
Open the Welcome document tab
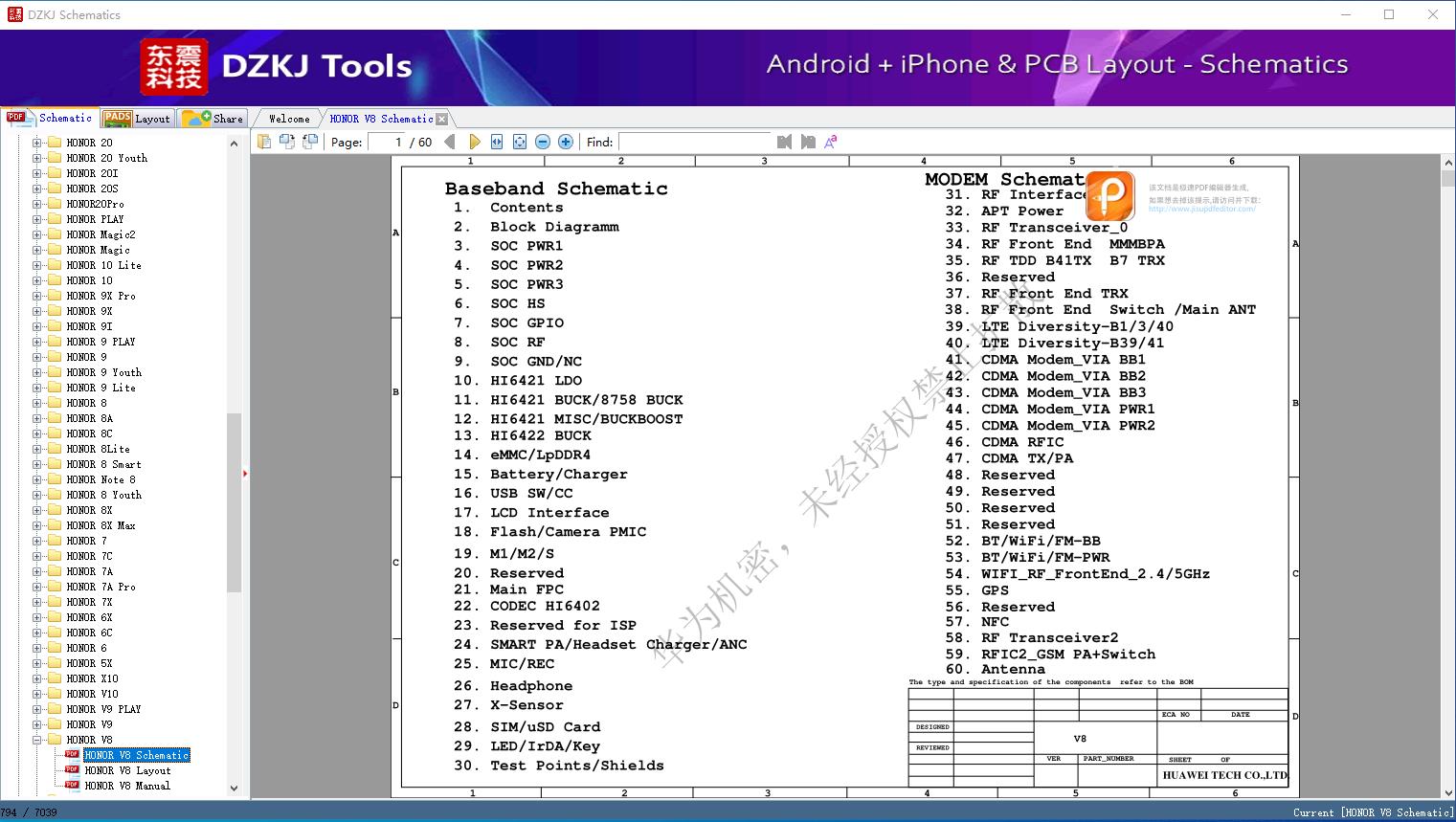289,119
